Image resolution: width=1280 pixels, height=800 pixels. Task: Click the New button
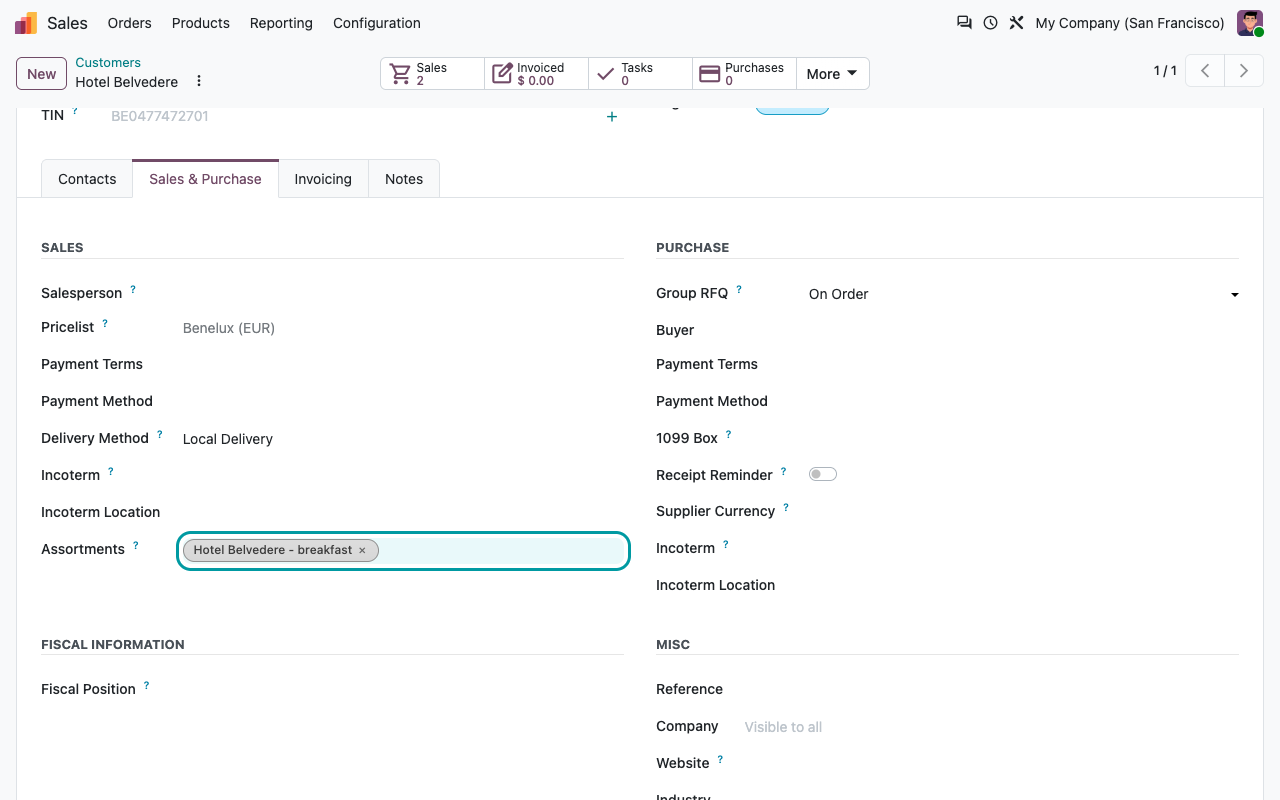42,74
